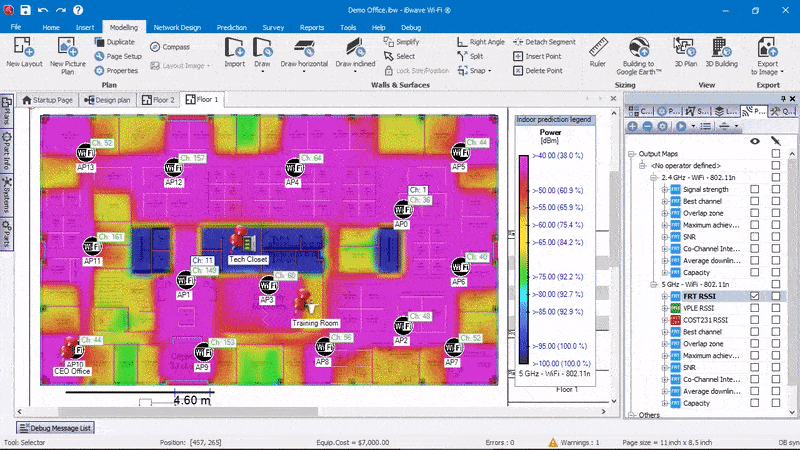This screenshot has height=450, width=800.
Task: Select the AP13 access point icon
Action: [x=86, y=153]
